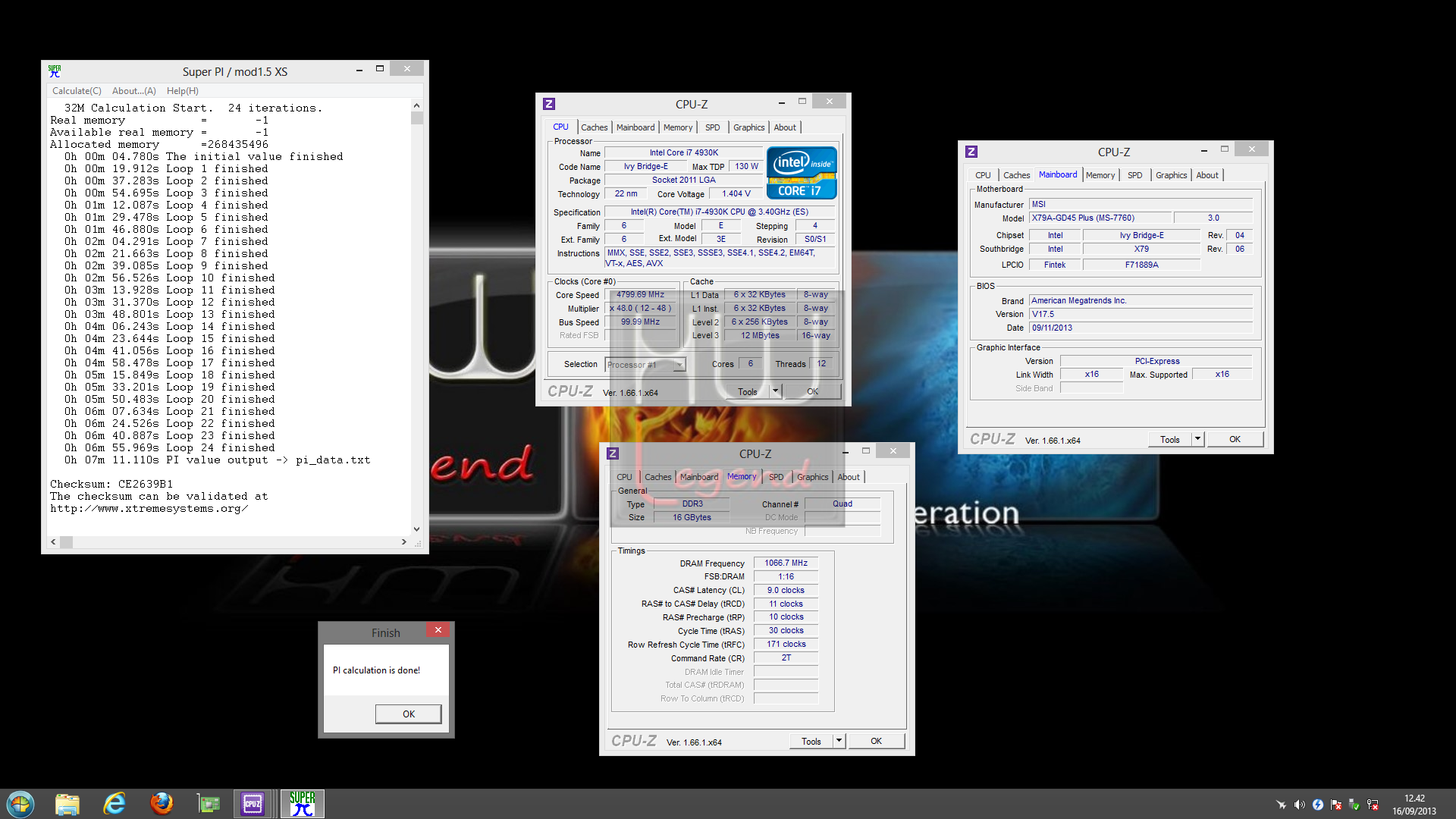
Task: Click OK in Memory CPU-Z window
Action: (876, 741)
